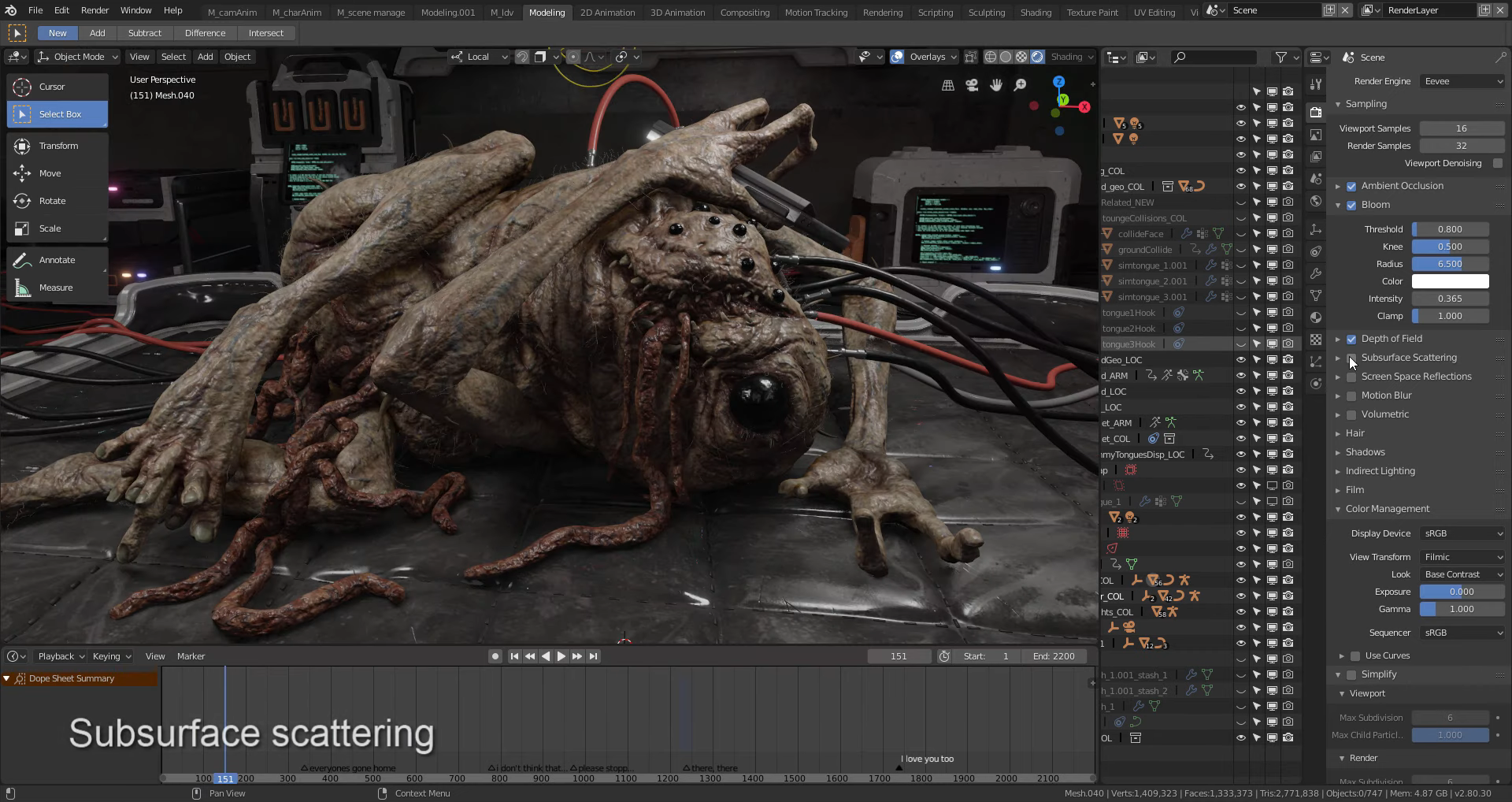Expand the Shadows panel

click(x=1365, y=452)
